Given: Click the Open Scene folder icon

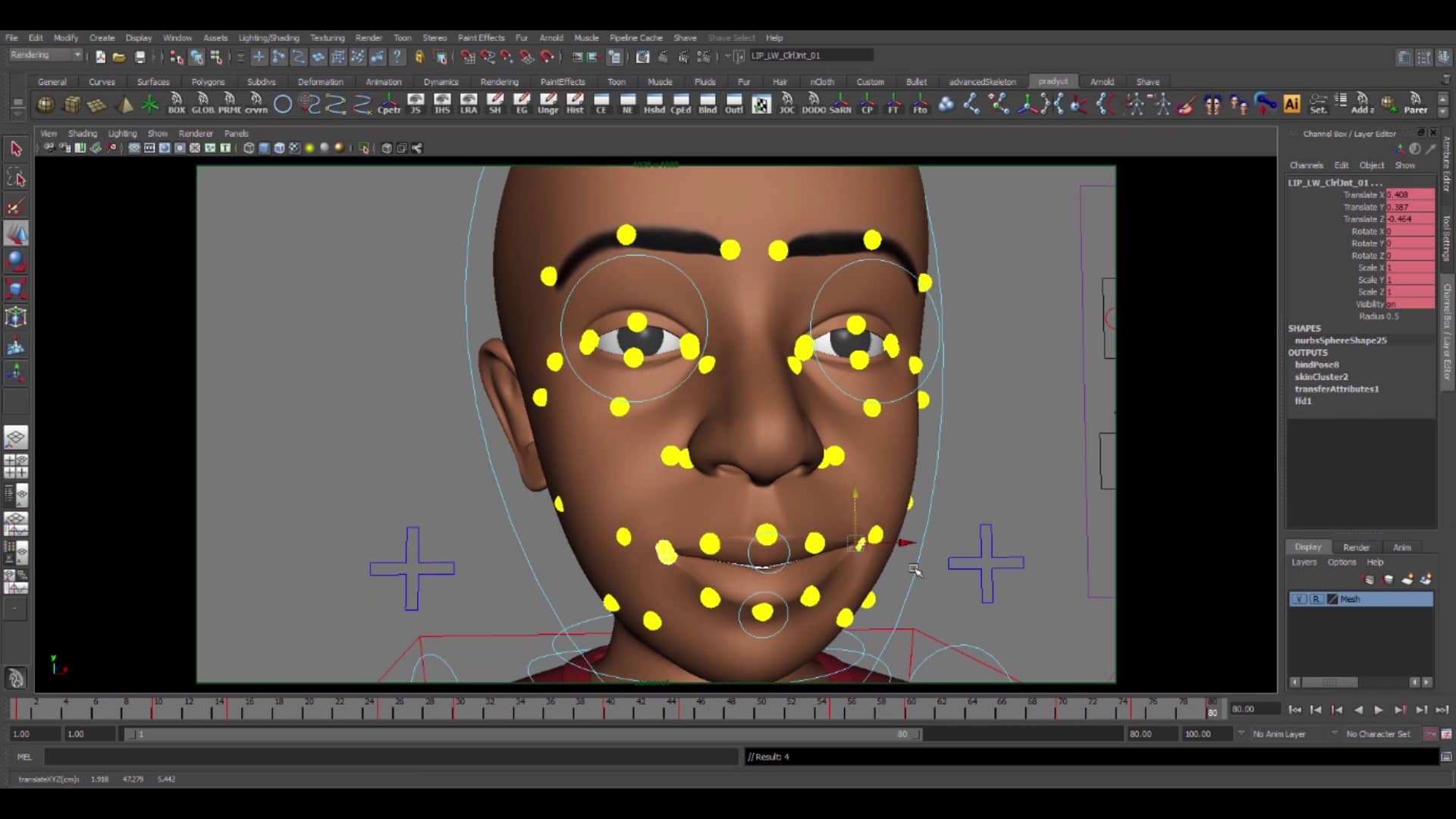Looking at the screenshot, I should [119, 55].
